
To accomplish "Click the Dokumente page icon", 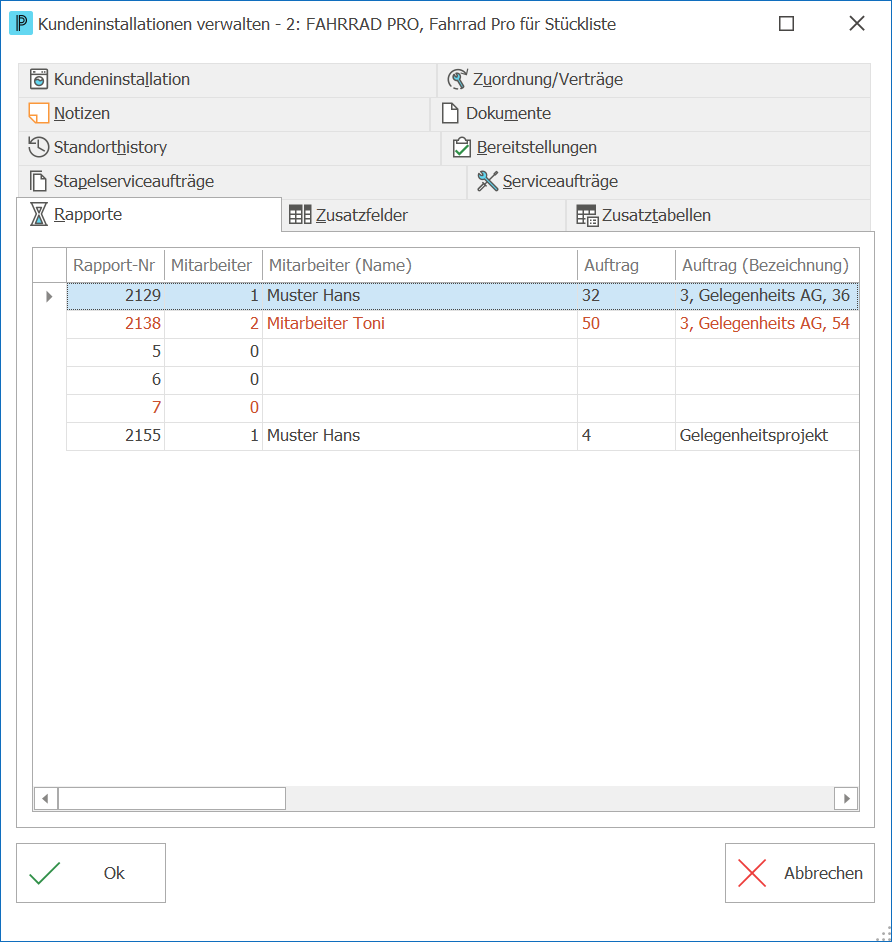I will click(450, 114).
